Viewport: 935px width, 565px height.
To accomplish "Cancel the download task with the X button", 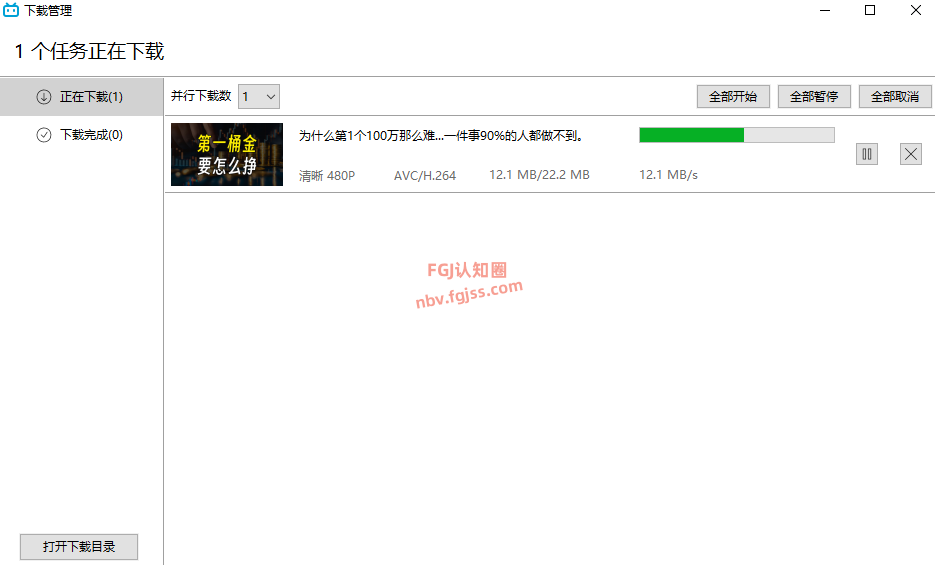I will click(911, 154).
